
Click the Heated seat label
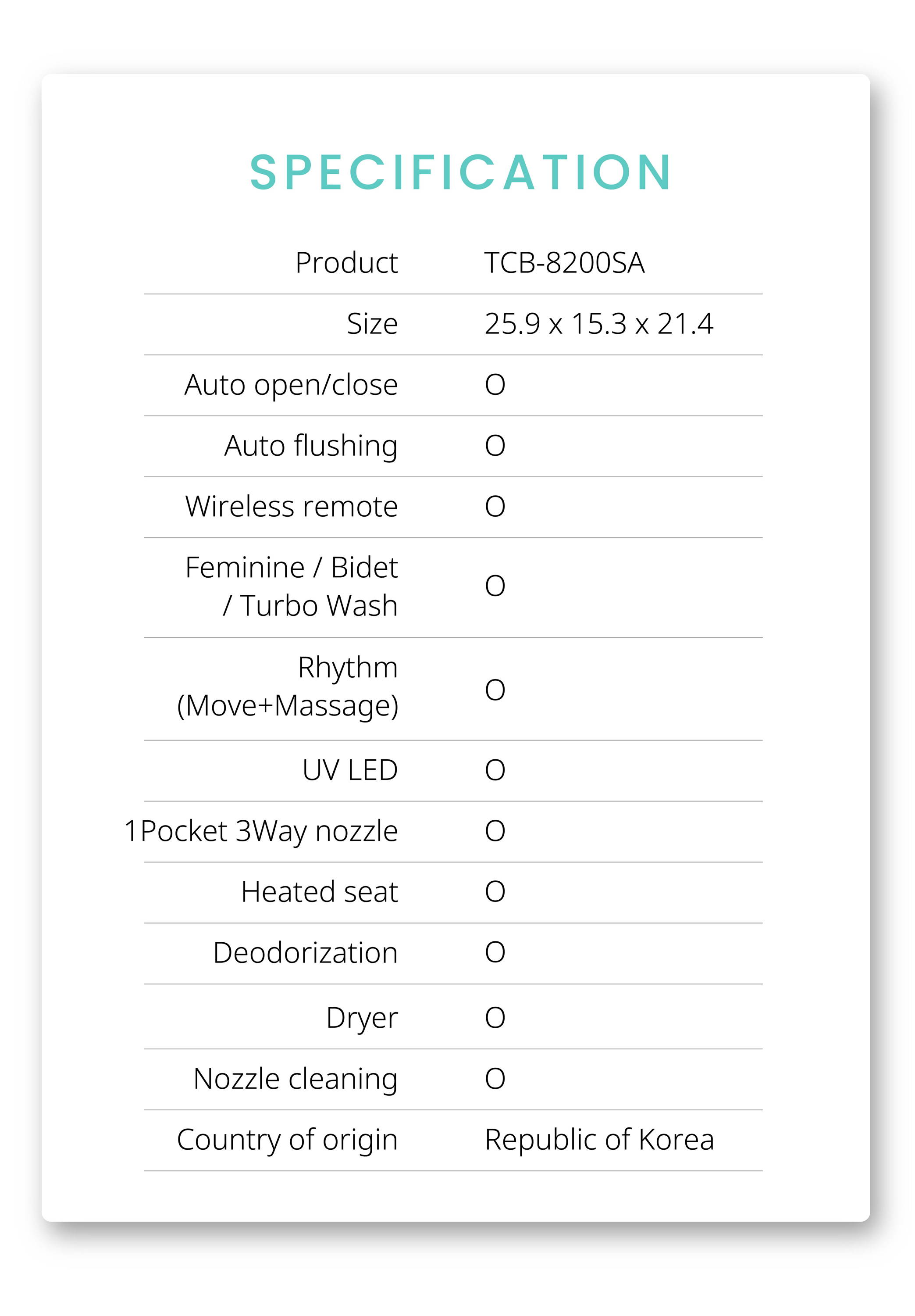pyautogui.click(x=319, y=892)
